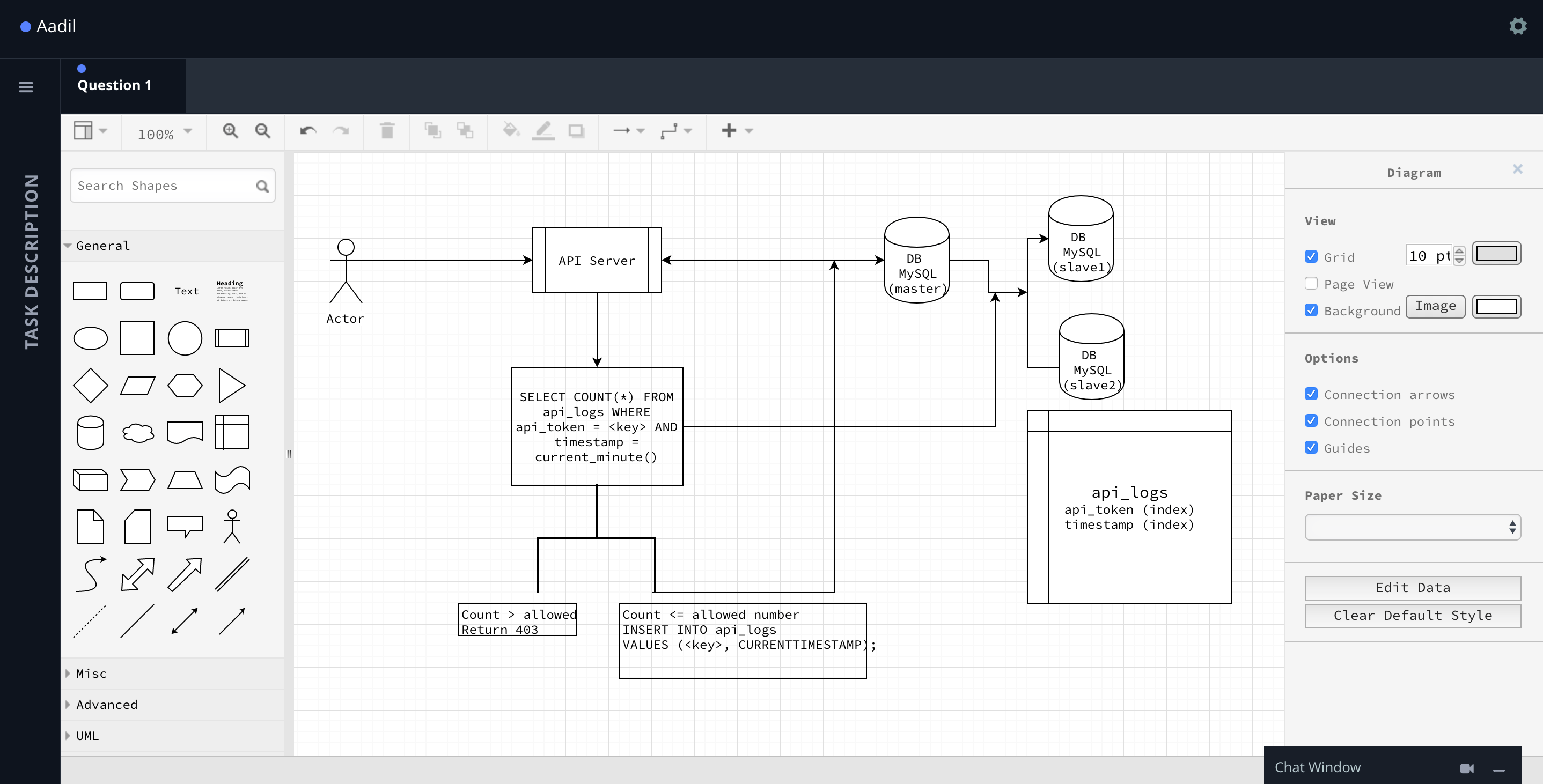Click the line color pencil icon
1543x784 pixels.
click(543, 130)
